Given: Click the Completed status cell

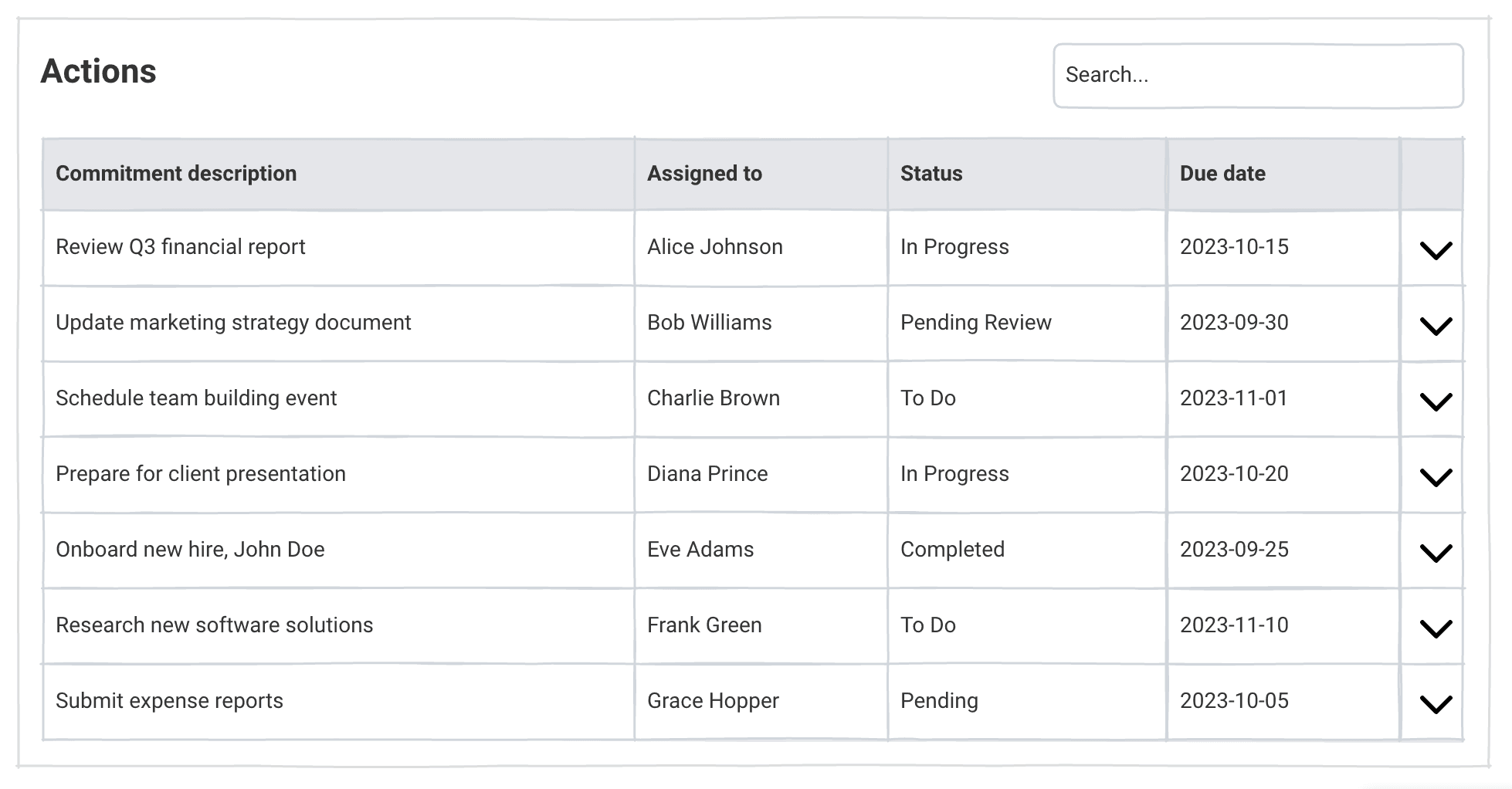Looking at the screenshot, I should pos(952,550).
